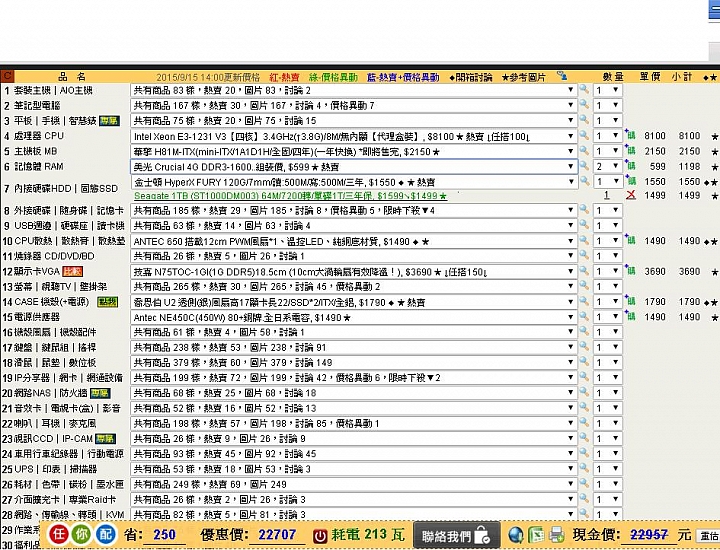The width and height of the screenshot is (720, 550).
Task: Open 螢幕 dropdown with 265 products
Action: click(354, 286)
